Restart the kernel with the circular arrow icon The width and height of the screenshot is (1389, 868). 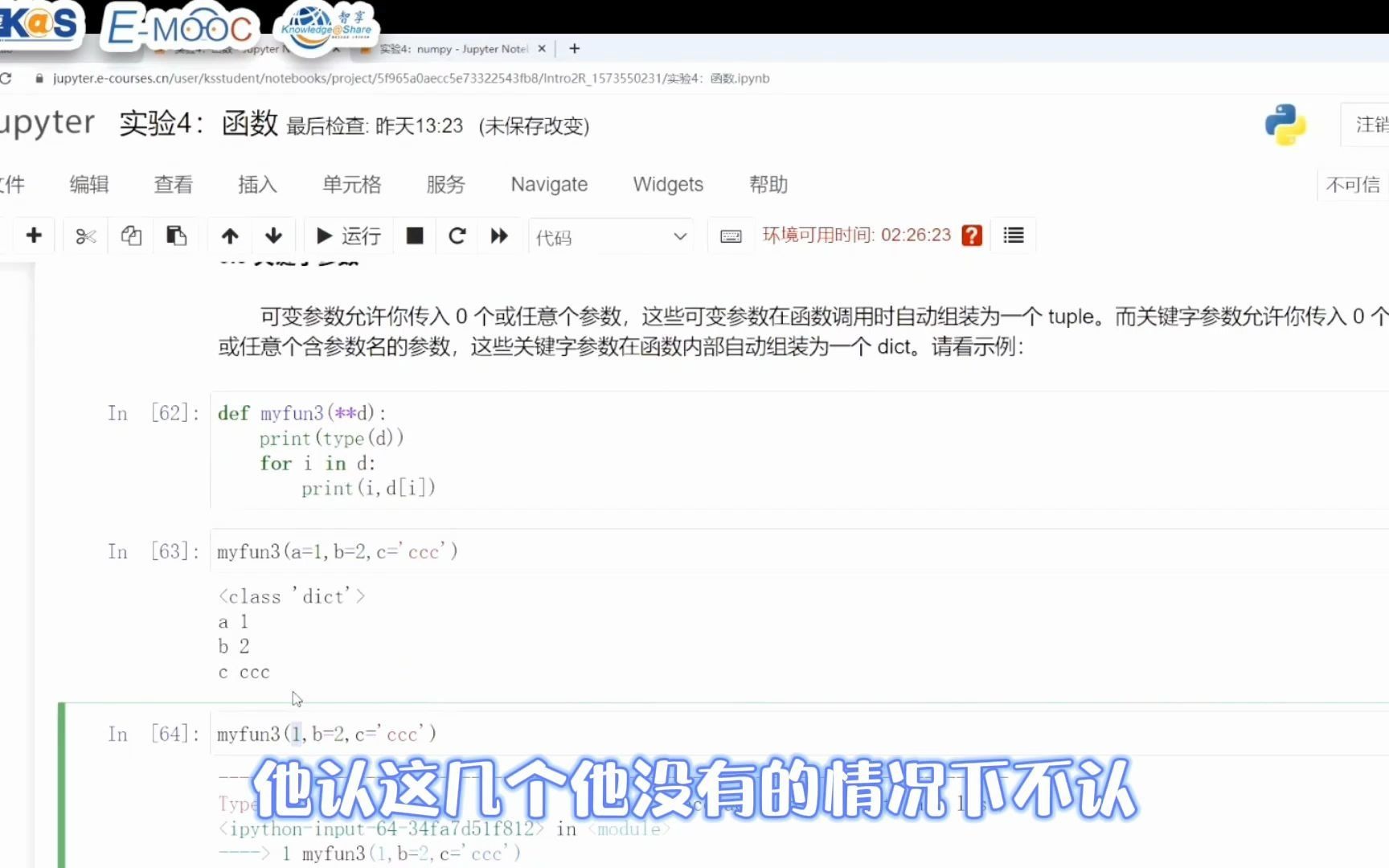[457, 235]
